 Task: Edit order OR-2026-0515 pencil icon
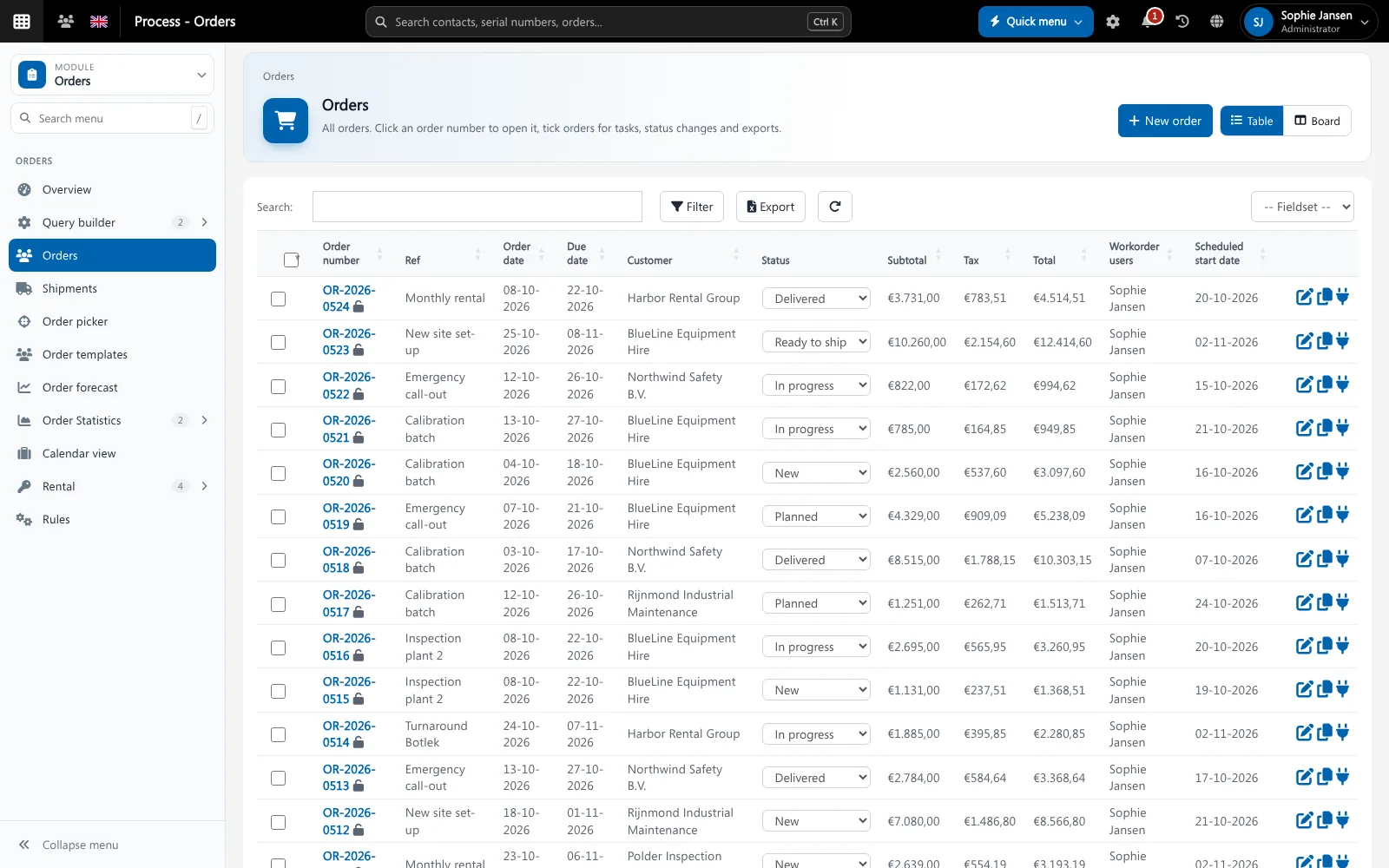(x=1304, y=689)
